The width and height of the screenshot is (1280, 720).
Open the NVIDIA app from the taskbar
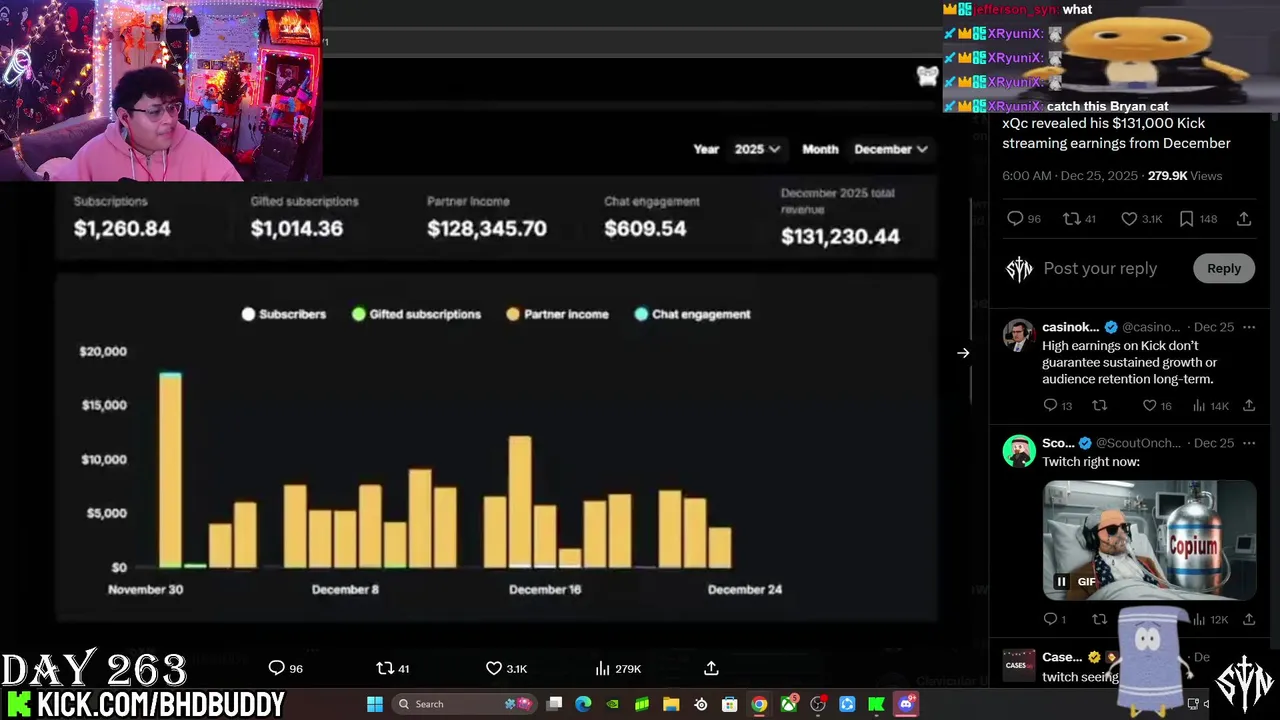(x=613, y=704)
